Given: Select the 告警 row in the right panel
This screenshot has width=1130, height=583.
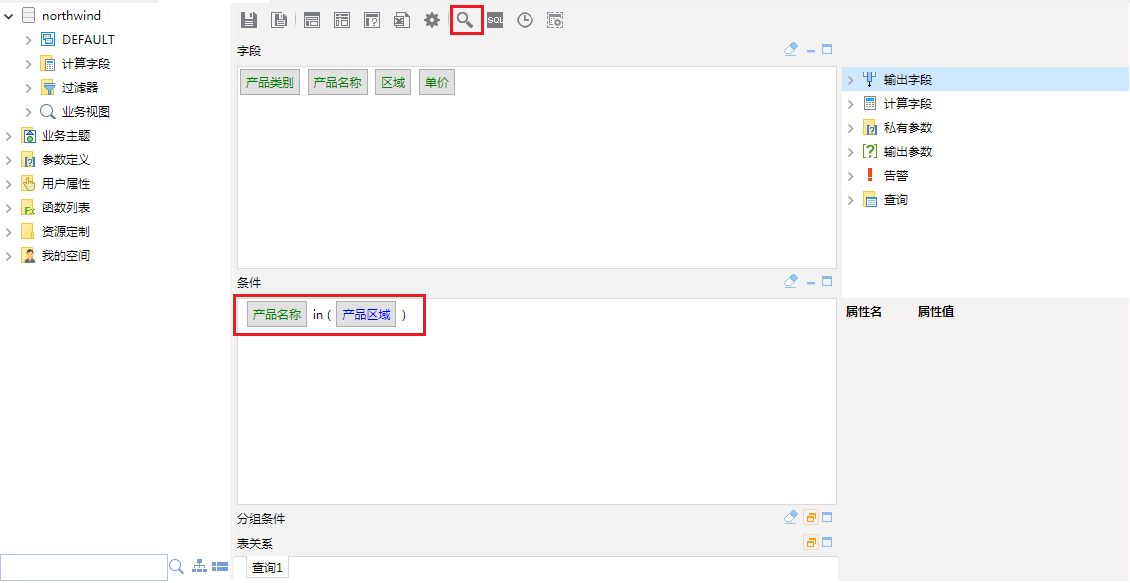Looking at the screenshot, I should click(x=986, y=176).
